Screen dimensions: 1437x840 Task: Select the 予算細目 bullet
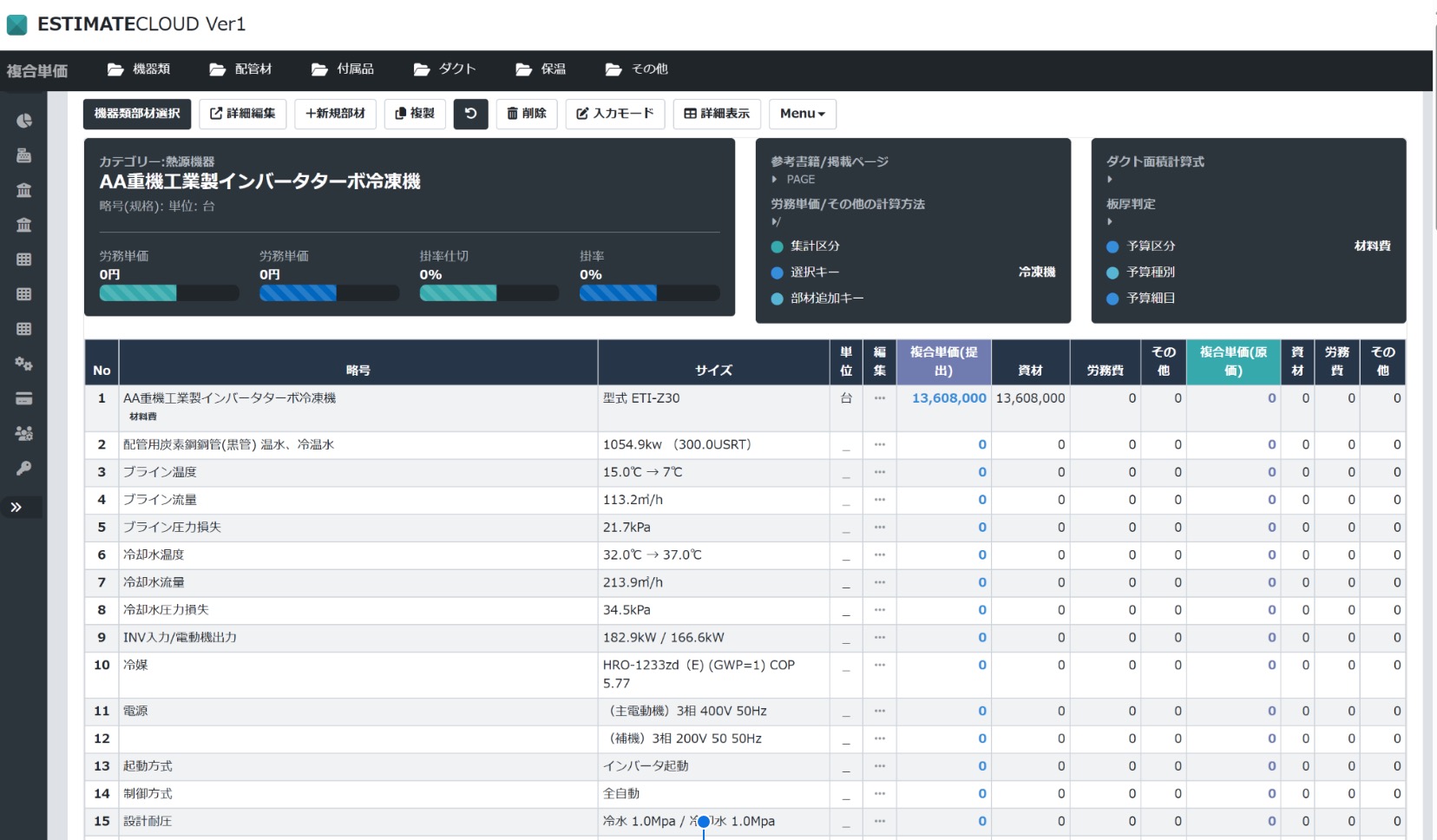pos(1112,299)
